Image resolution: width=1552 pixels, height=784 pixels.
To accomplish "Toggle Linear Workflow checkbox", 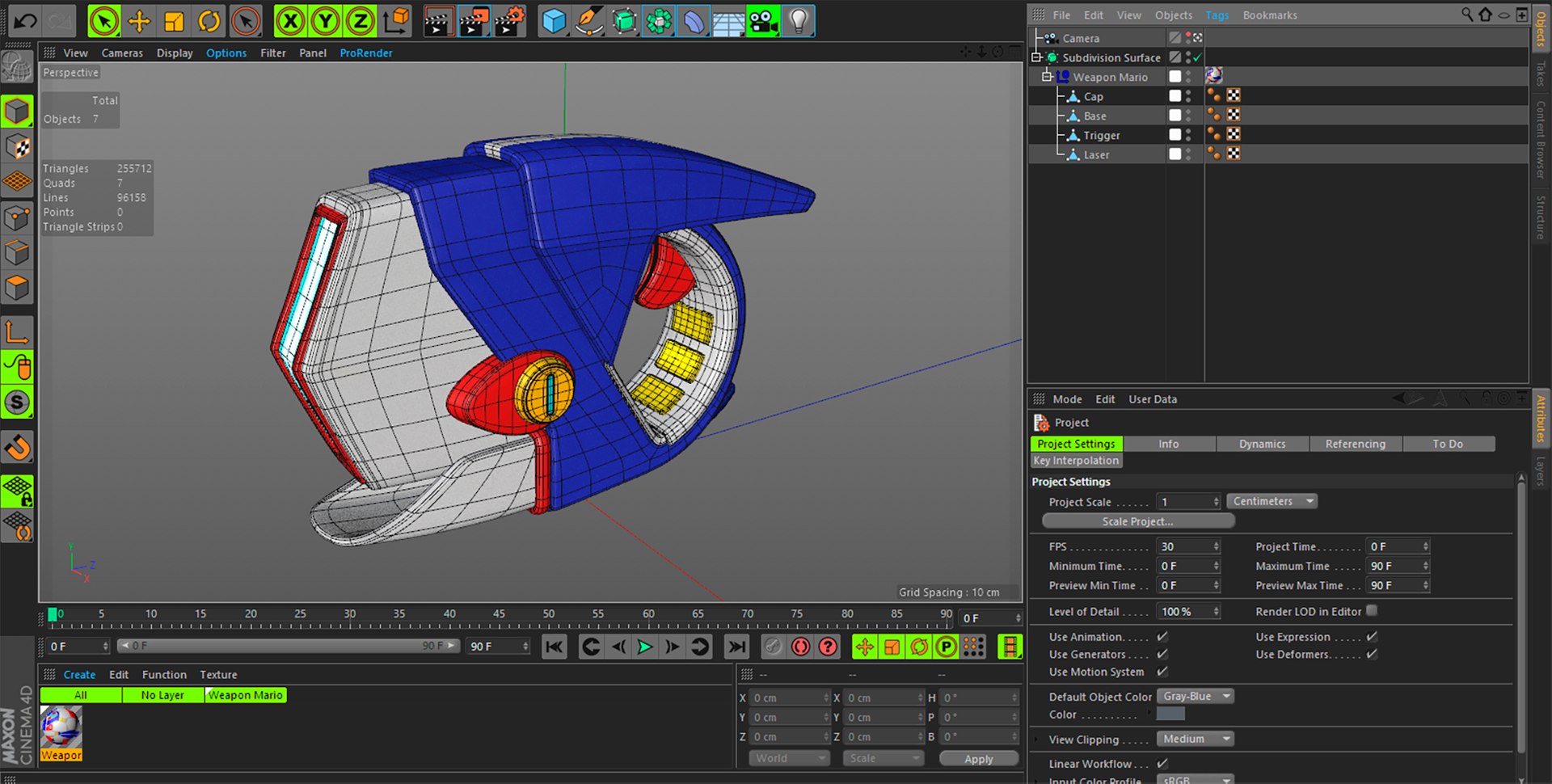I will coord(1162,764).
